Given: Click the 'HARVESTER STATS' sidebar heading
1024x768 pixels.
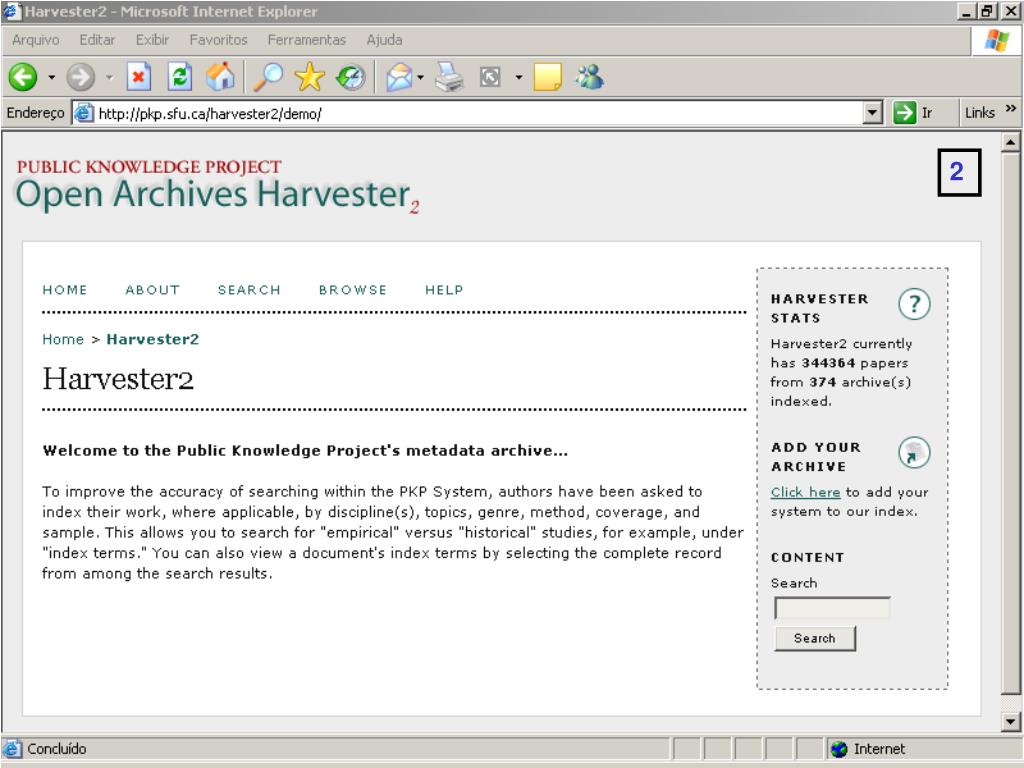Looking at the screenshot, I should 820,308.
